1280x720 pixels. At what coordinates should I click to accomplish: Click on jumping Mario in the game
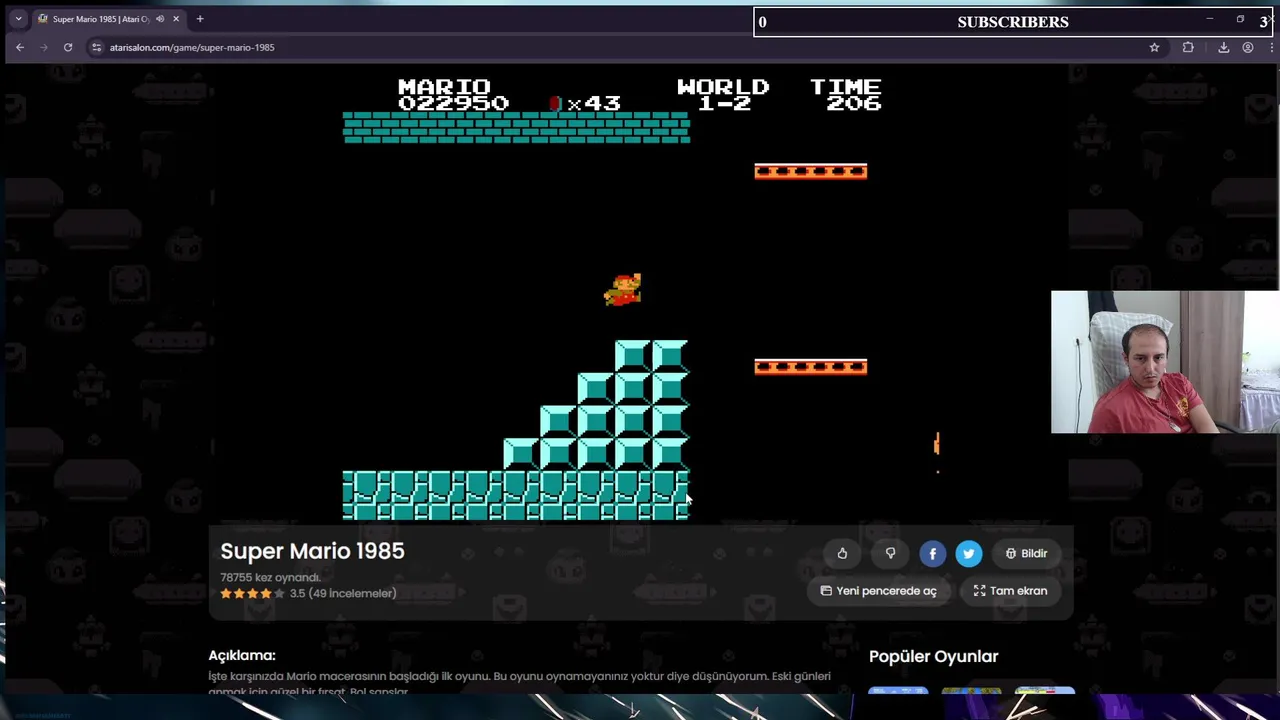[623, 289]
